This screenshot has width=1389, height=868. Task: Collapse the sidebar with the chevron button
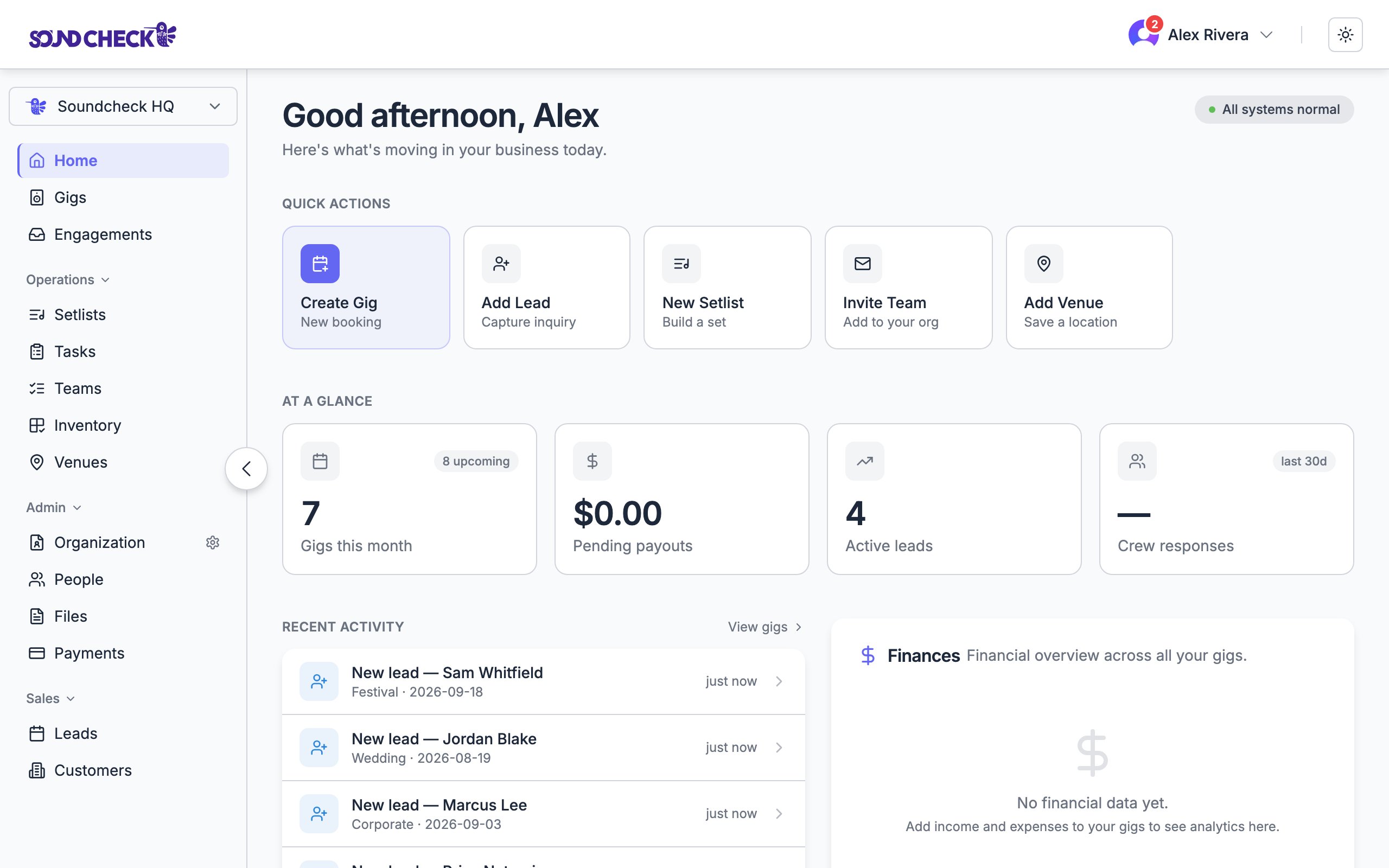click(x=246, y=468)
